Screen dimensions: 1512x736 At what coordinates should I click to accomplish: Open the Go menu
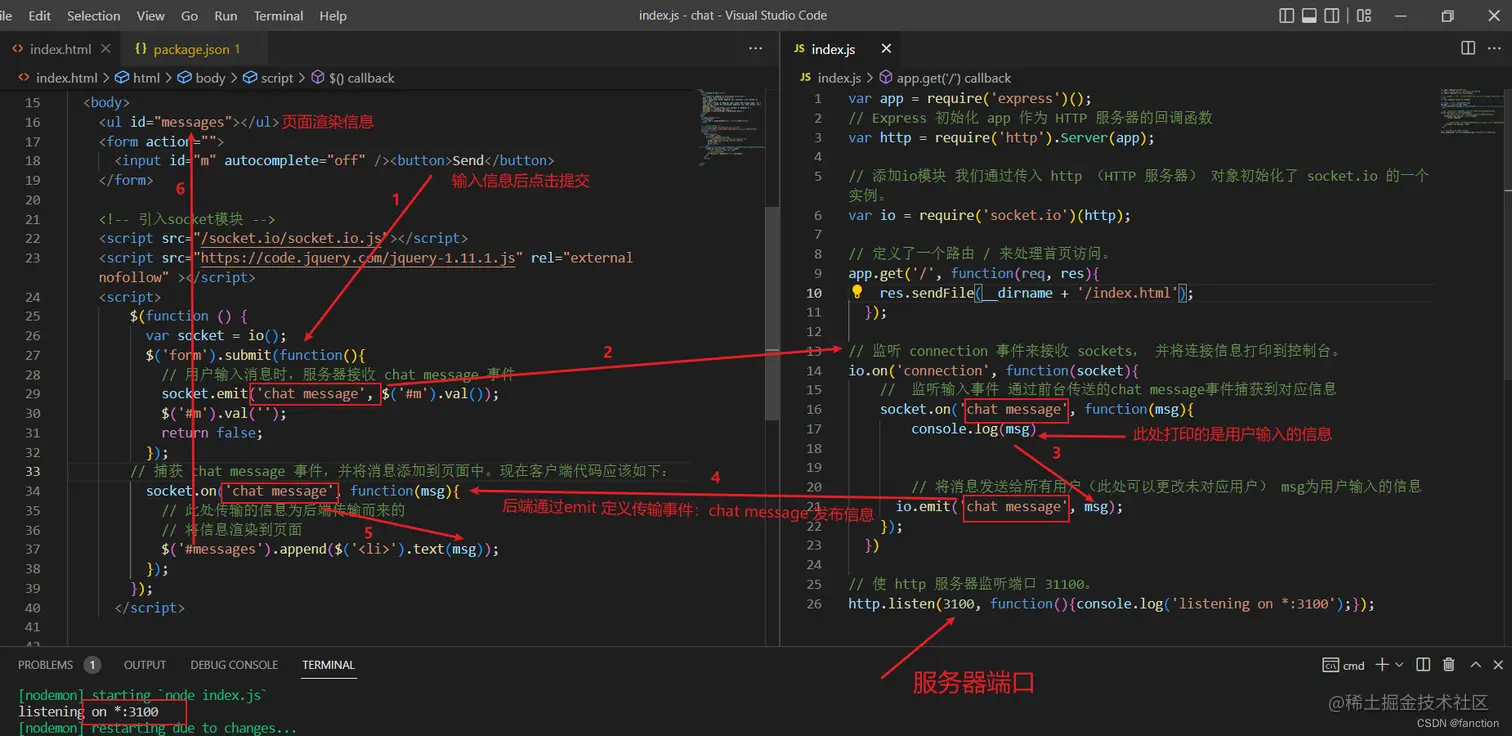(x=190, y=16)
